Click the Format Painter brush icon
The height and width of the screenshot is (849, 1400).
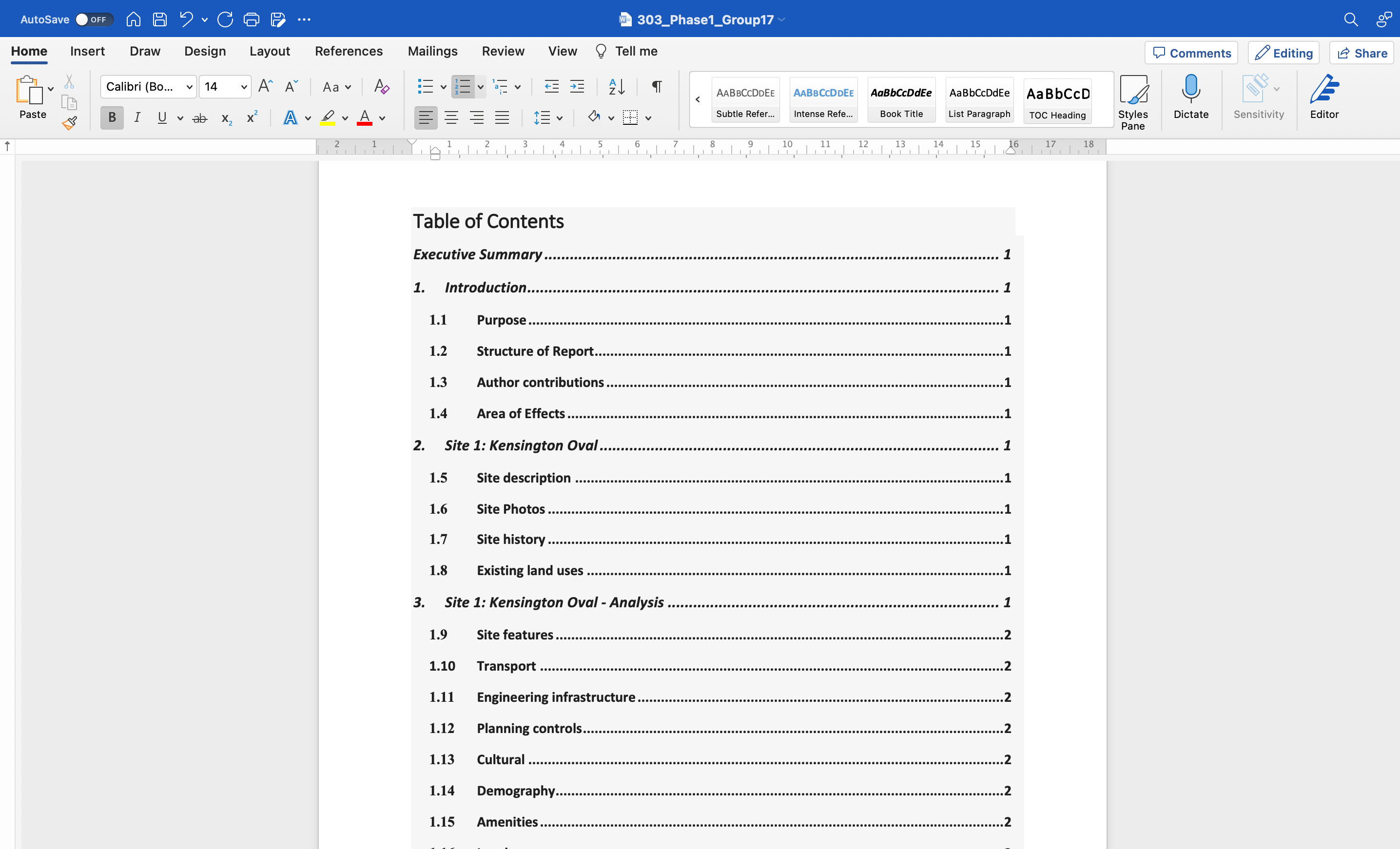69,123
